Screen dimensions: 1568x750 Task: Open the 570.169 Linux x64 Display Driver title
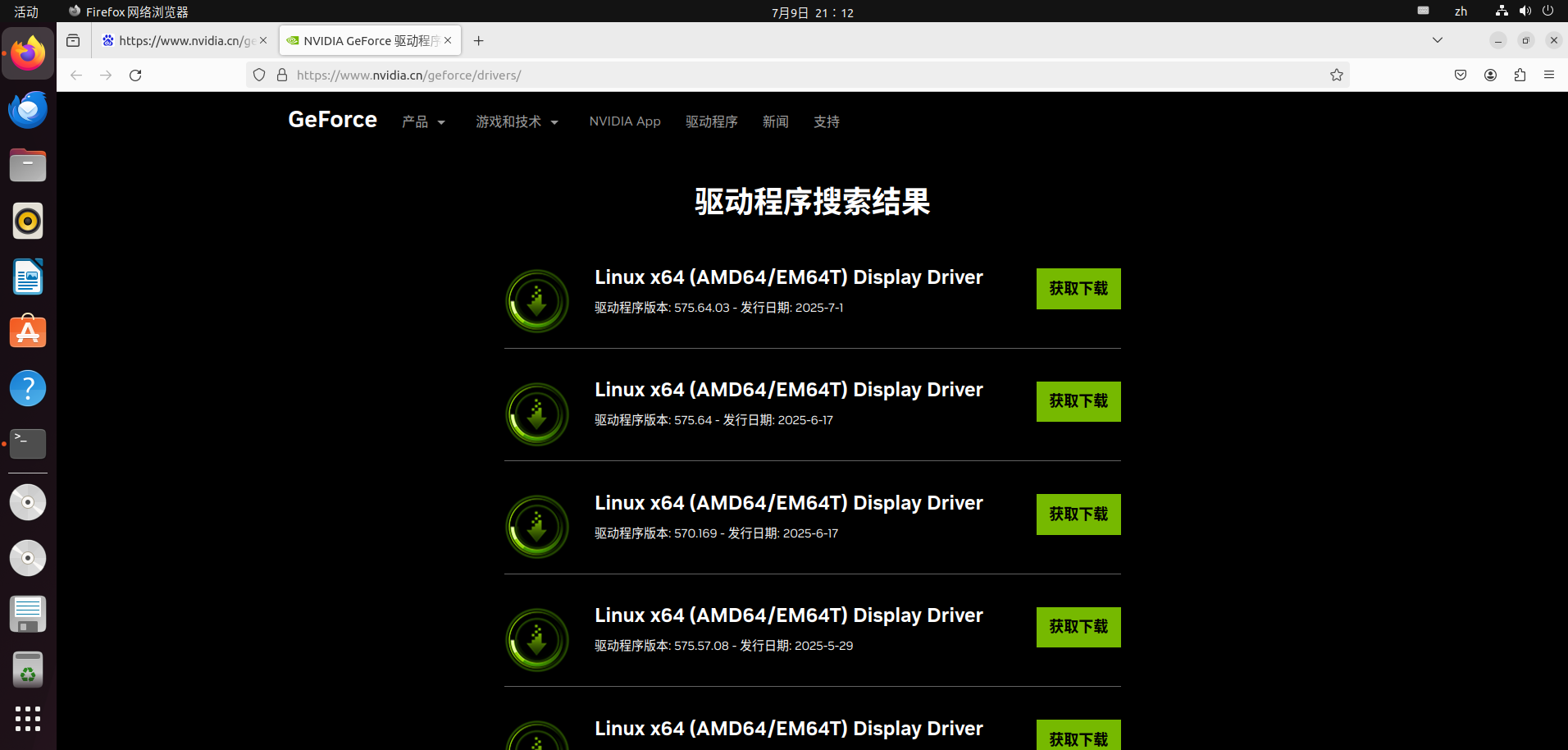(789, 503)
